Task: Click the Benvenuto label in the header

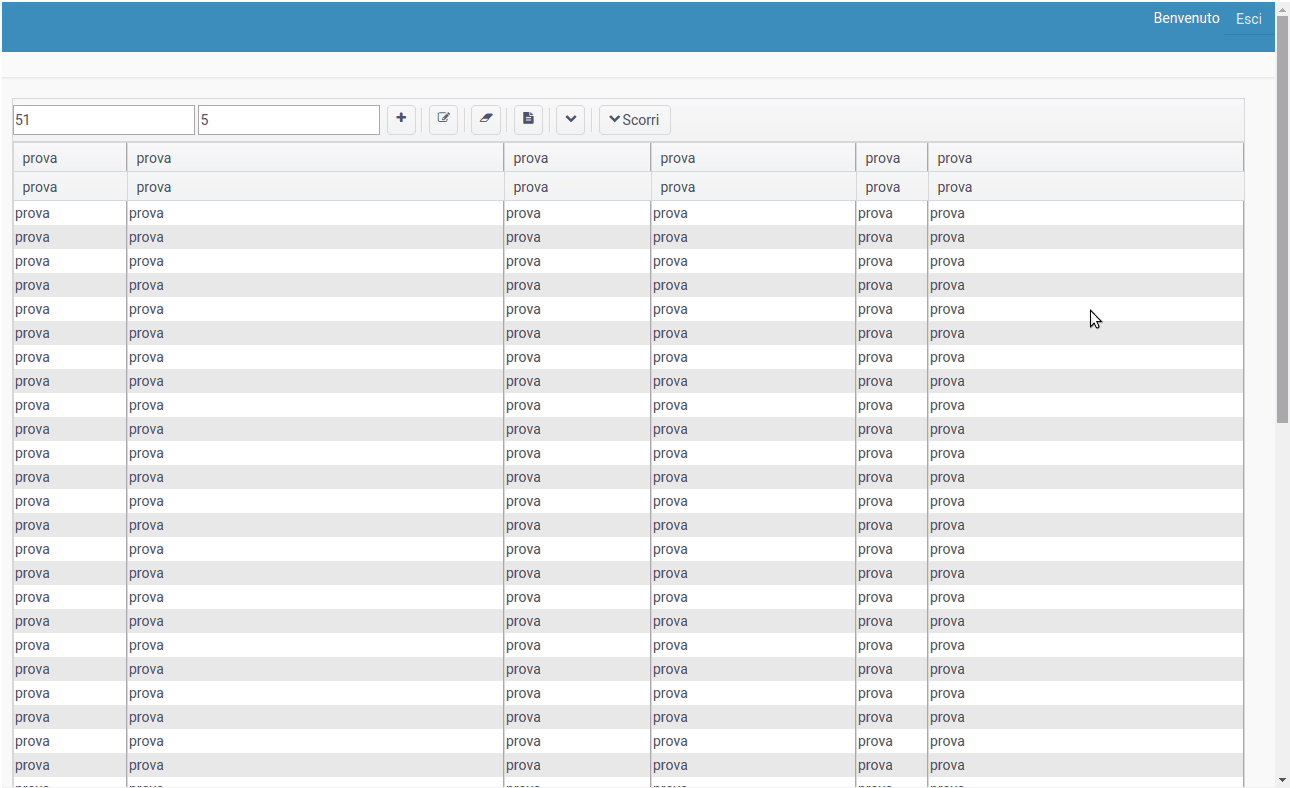Action: pos(1186,18)
